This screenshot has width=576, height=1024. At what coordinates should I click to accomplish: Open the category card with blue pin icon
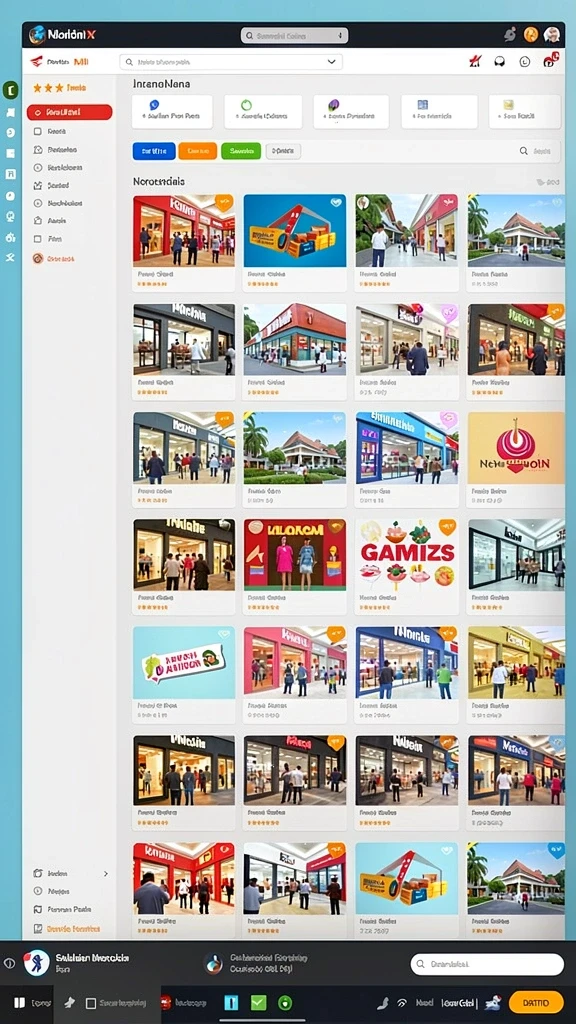[172, 111]
